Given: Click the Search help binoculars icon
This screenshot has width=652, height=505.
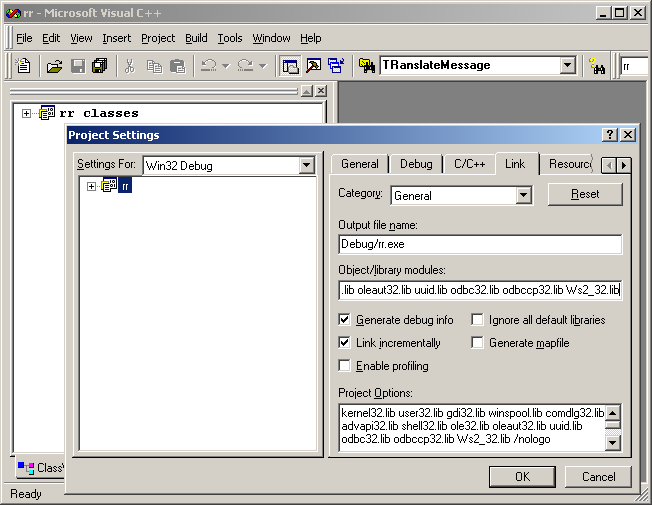Looking at the screenshot, I should [x=597, y=66].
